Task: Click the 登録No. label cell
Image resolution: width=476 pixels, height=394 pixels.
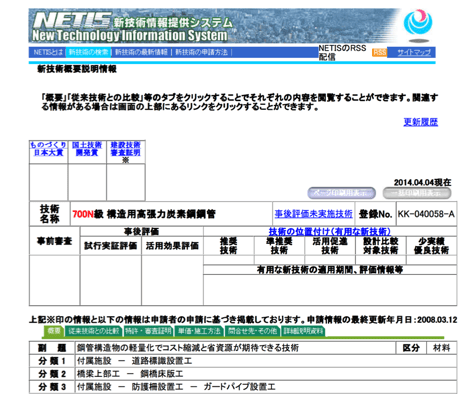Action: (375, 214)
